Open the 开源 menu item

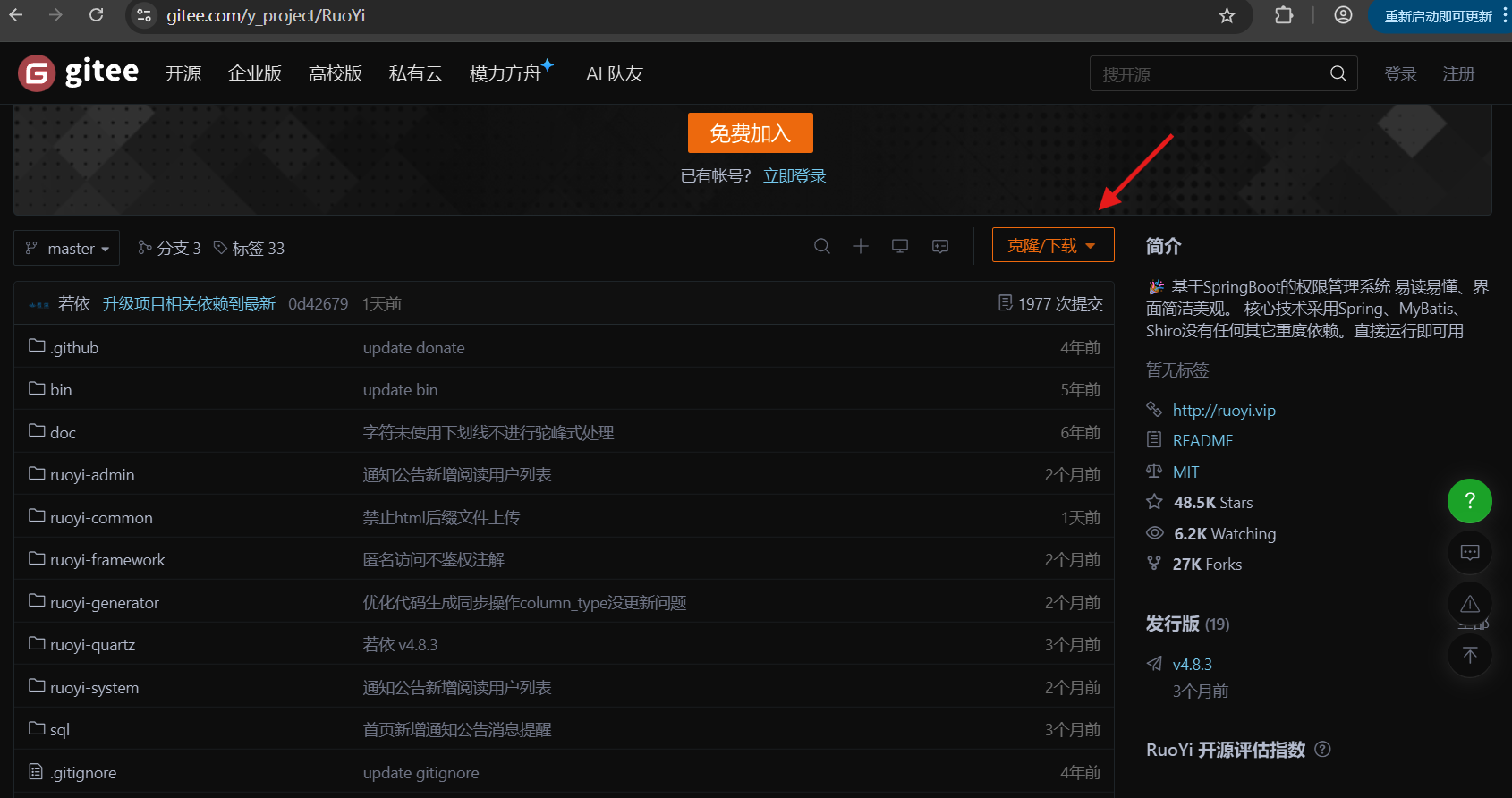click(x=183, y=73)
